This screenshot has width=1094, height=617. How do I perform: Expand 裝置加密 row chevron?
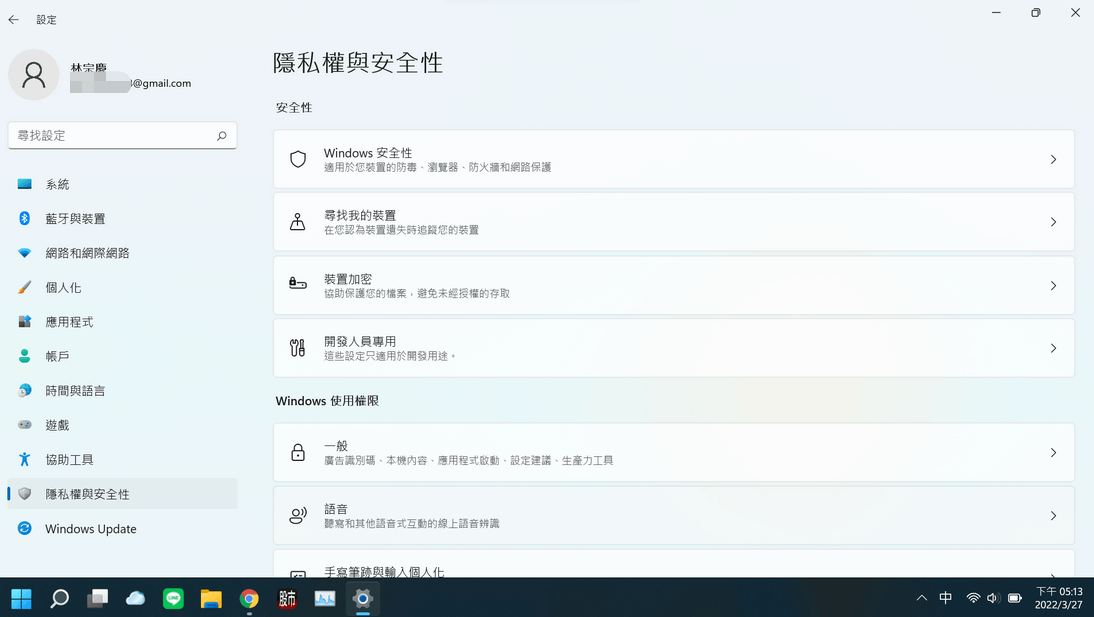point(1054,285)
